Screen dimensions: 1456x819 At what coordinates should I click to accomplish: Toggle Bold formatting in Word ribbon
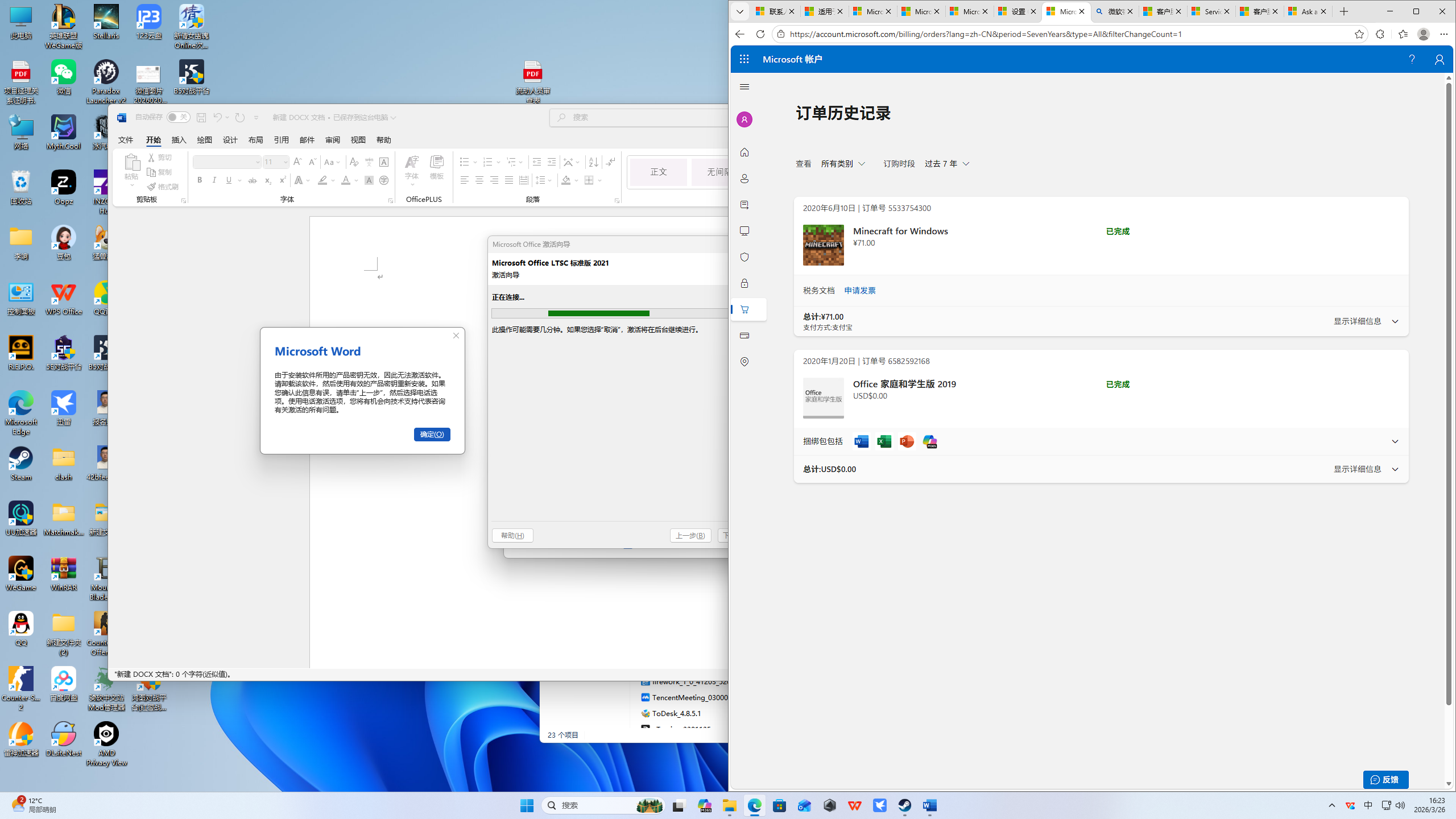(200, 180)
